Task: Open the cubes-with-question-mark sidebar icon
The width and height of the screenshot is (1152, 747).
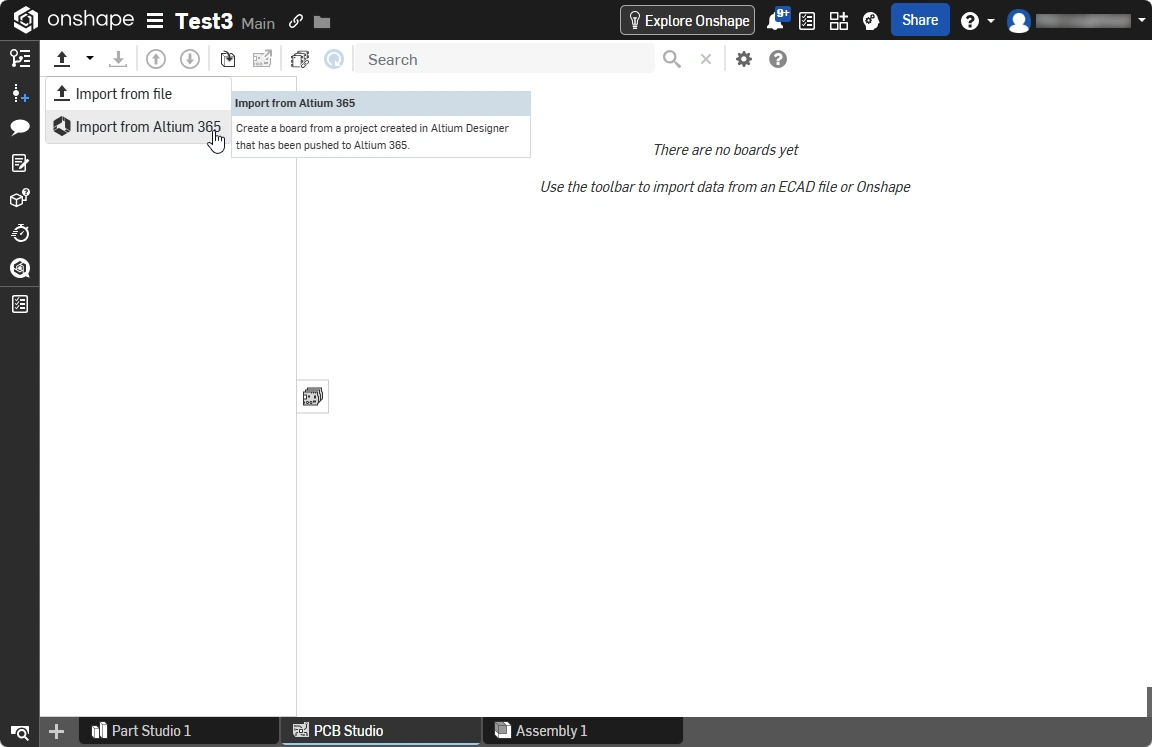Action: pyautogui.click(x=20, y=198)
